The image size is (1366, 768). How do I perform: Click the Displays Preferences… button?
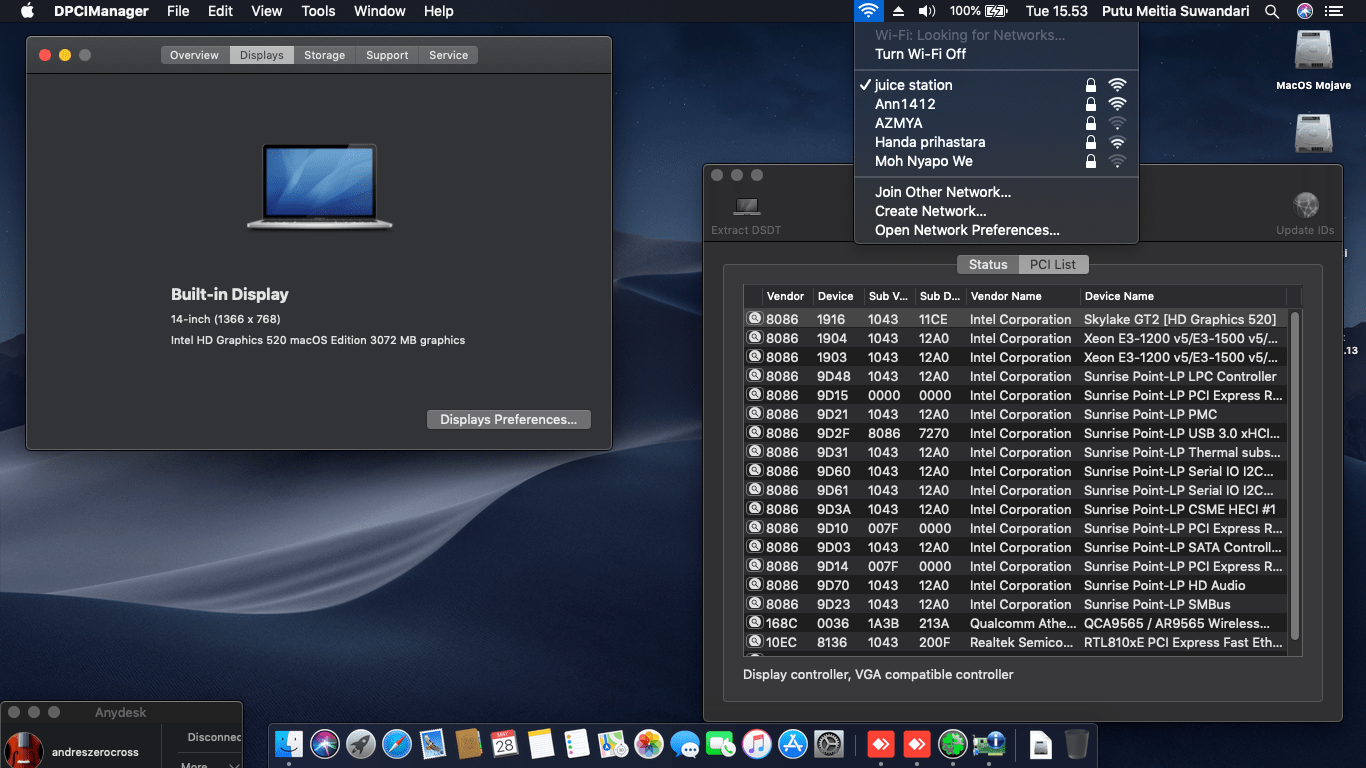[508, 419]
